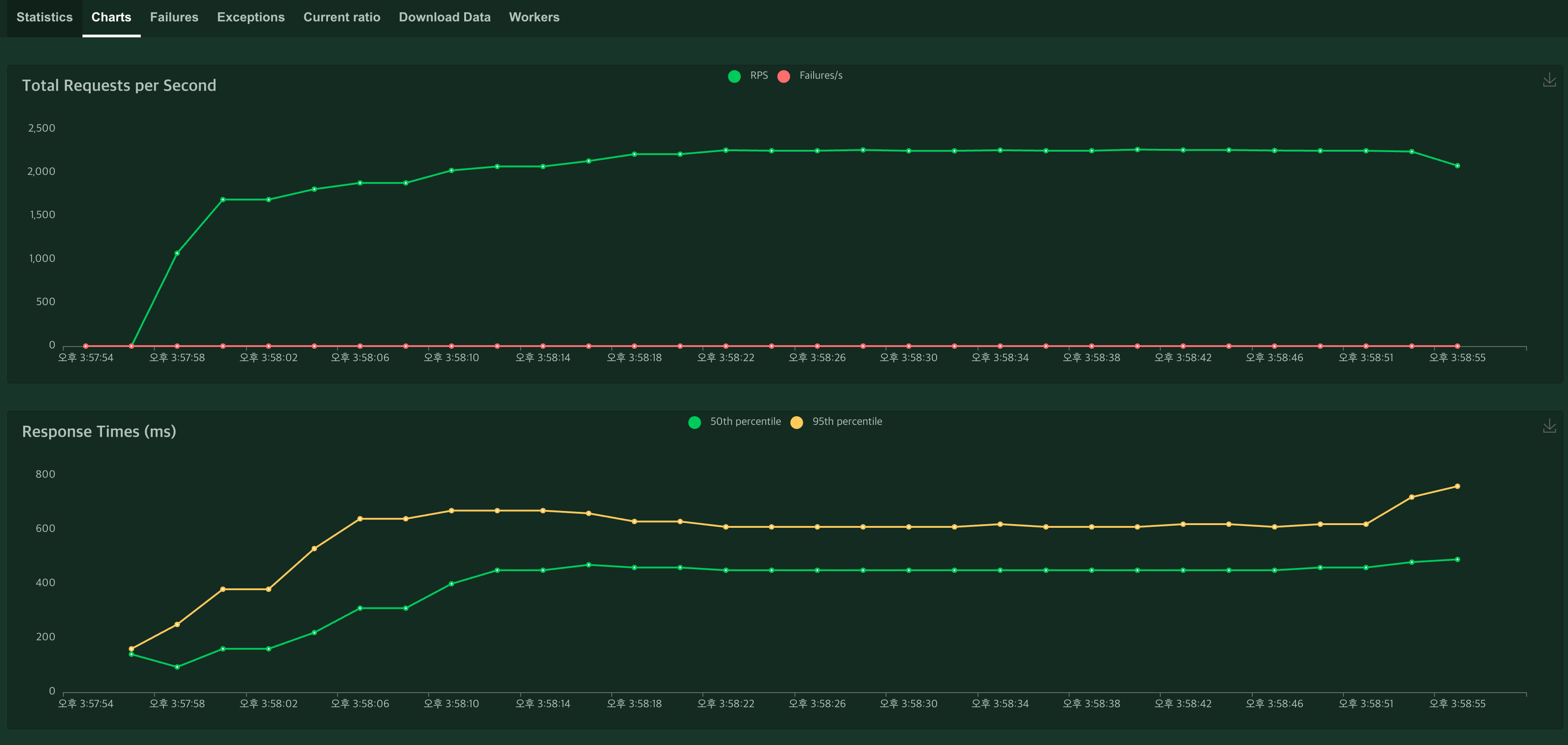The width and height of the screenshot is (1568, 745).
Task: Toggle the 95th percentile yellow legend marker
Action: tap(796, 423)
